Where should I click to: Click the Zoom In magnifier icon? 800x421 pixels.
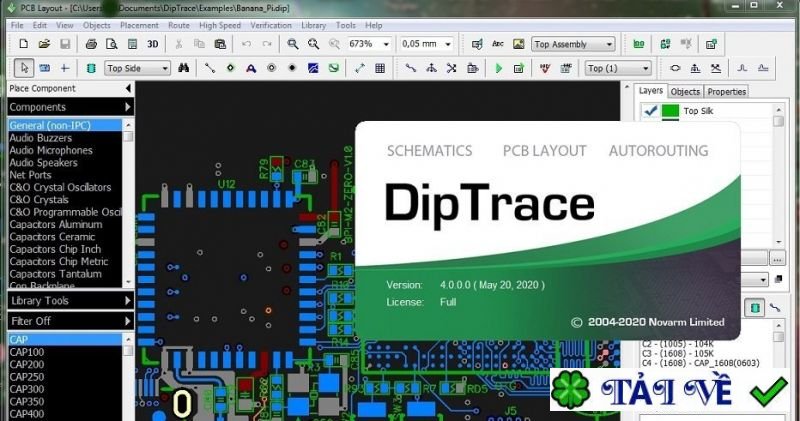pos(293,44)
